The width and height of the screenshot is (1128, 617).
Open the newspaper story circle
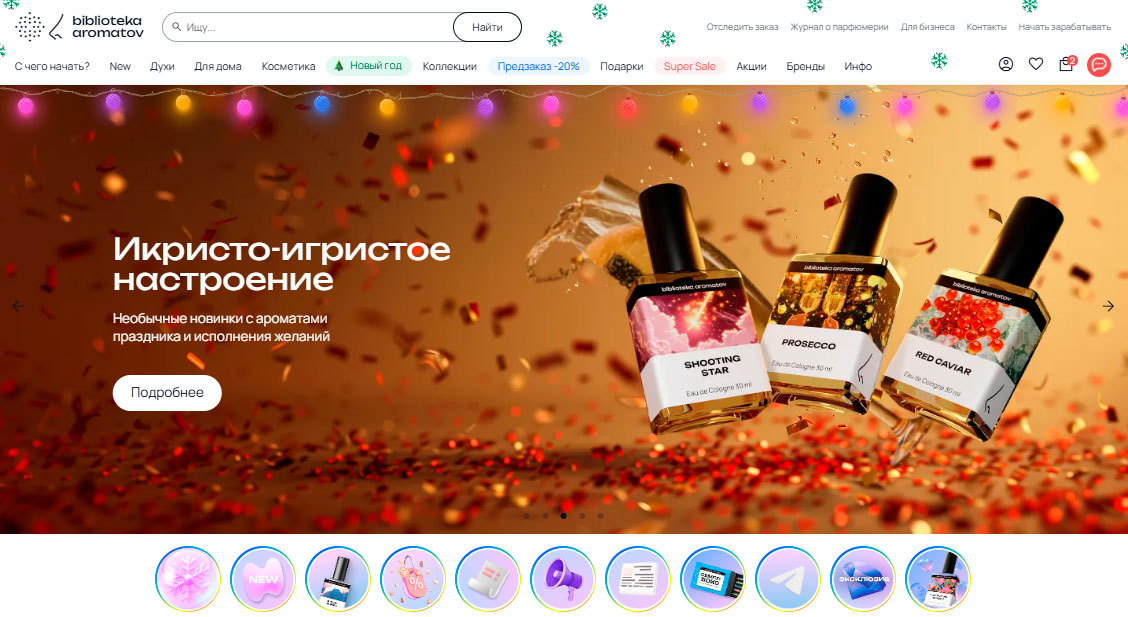click(x=637, y=579)
